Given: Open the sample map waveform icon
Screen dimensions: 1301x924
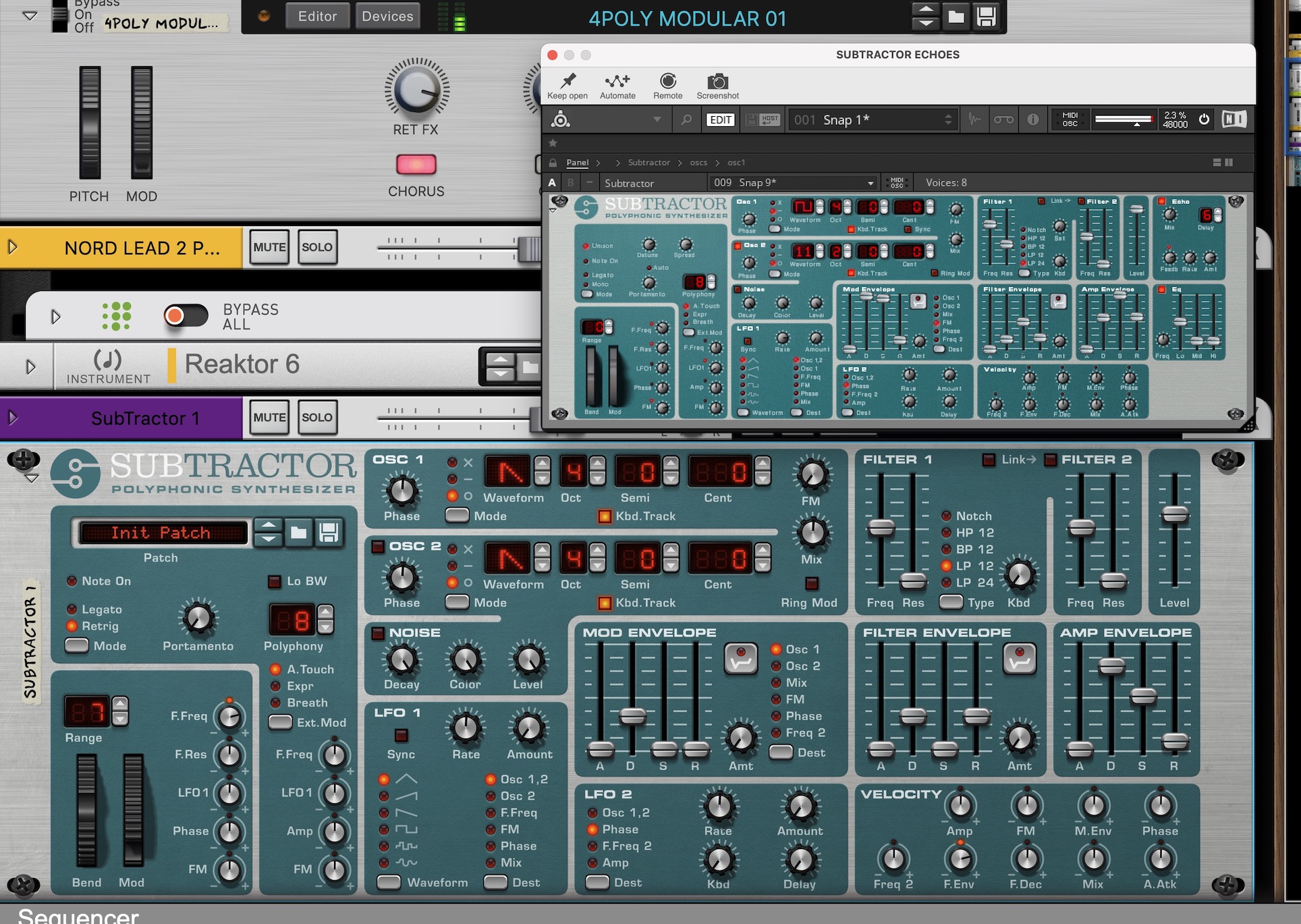Looking at the screenshot, I should tap(974, 119).
